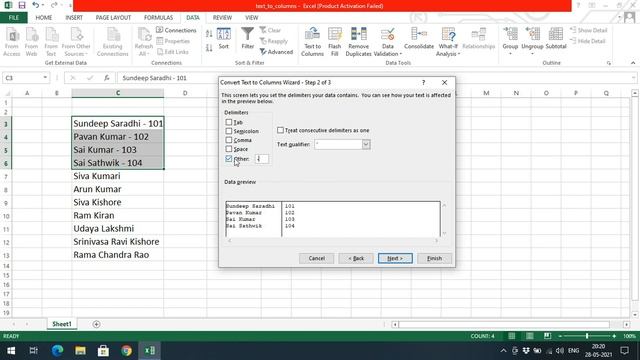Screen dimensions: 640x360
Task: Enable the Comma delimiter checkbox
Action: coord(229,140)
